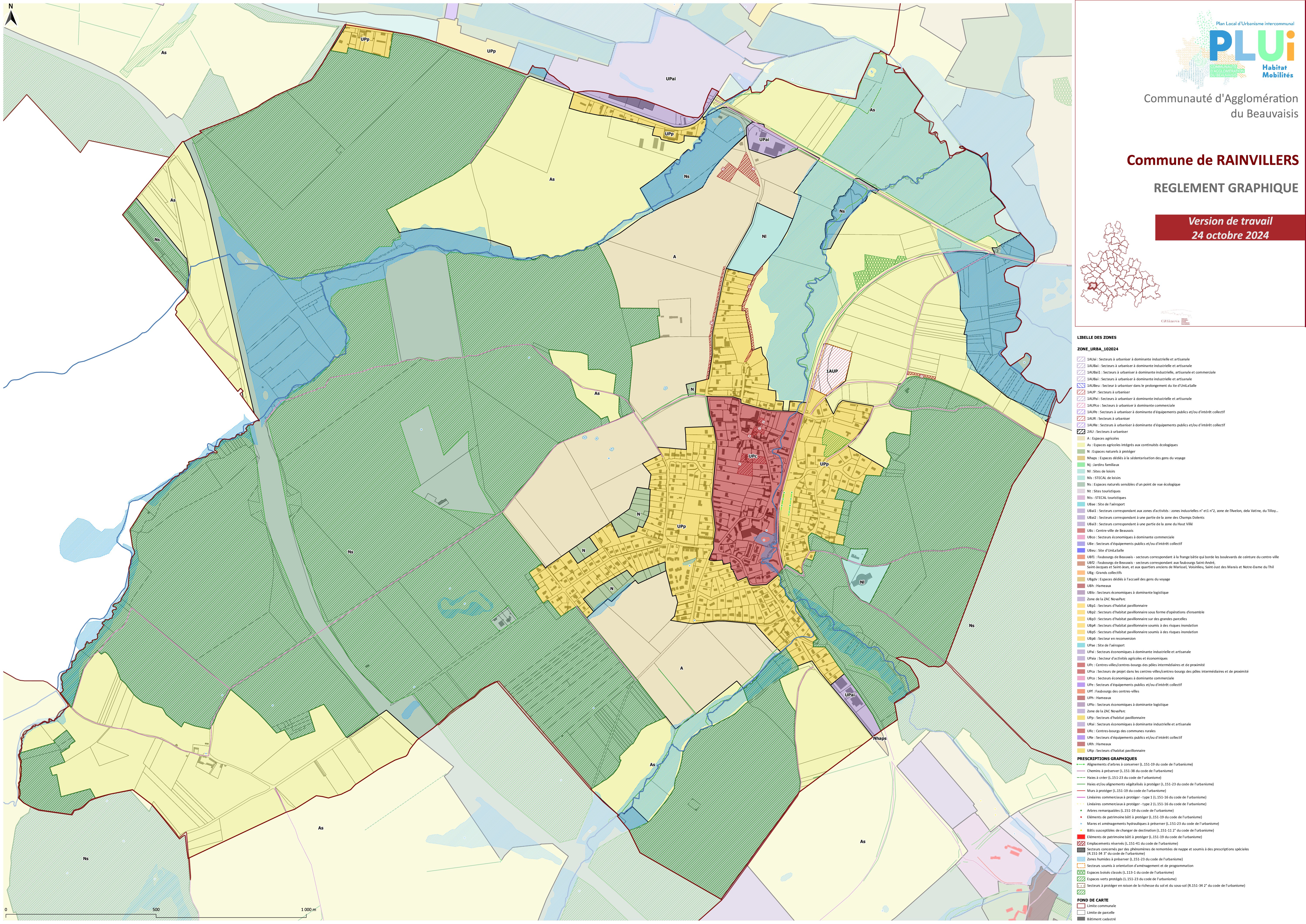Image resolution: width=1306 pixels, height=924 pixels.
Task: Click the 'UBco' commercial pink legend swatch
Action: [1081, 537]
